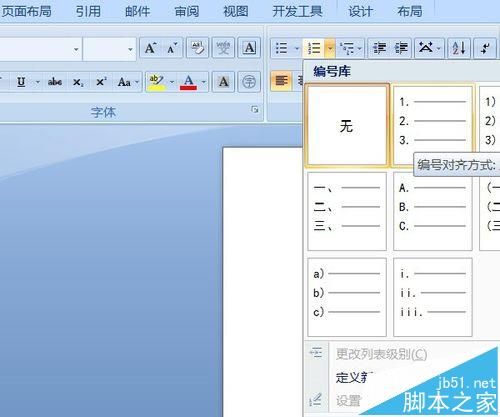
Task: Open the Change Case dropdown arrow
Action: coord(137,82)
